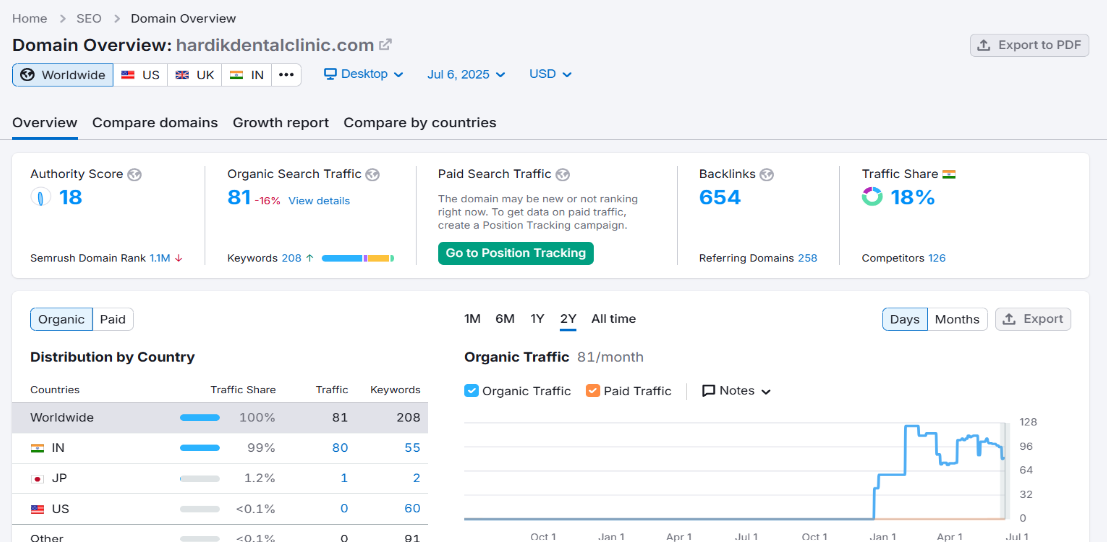
Task: Uncheck the Organic Traffic checkbox
Action: point(472,391)
